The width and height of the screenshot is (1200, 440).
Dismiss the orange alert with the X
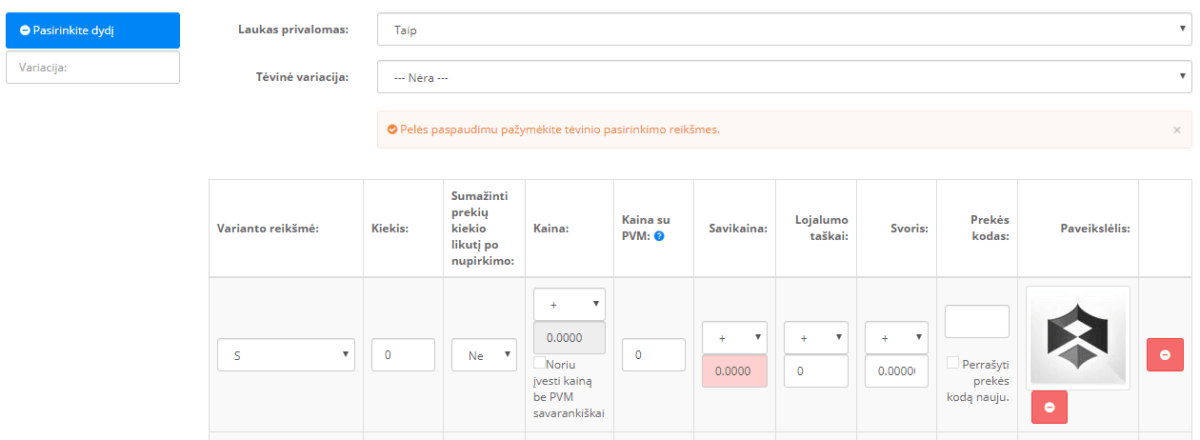1176,130
